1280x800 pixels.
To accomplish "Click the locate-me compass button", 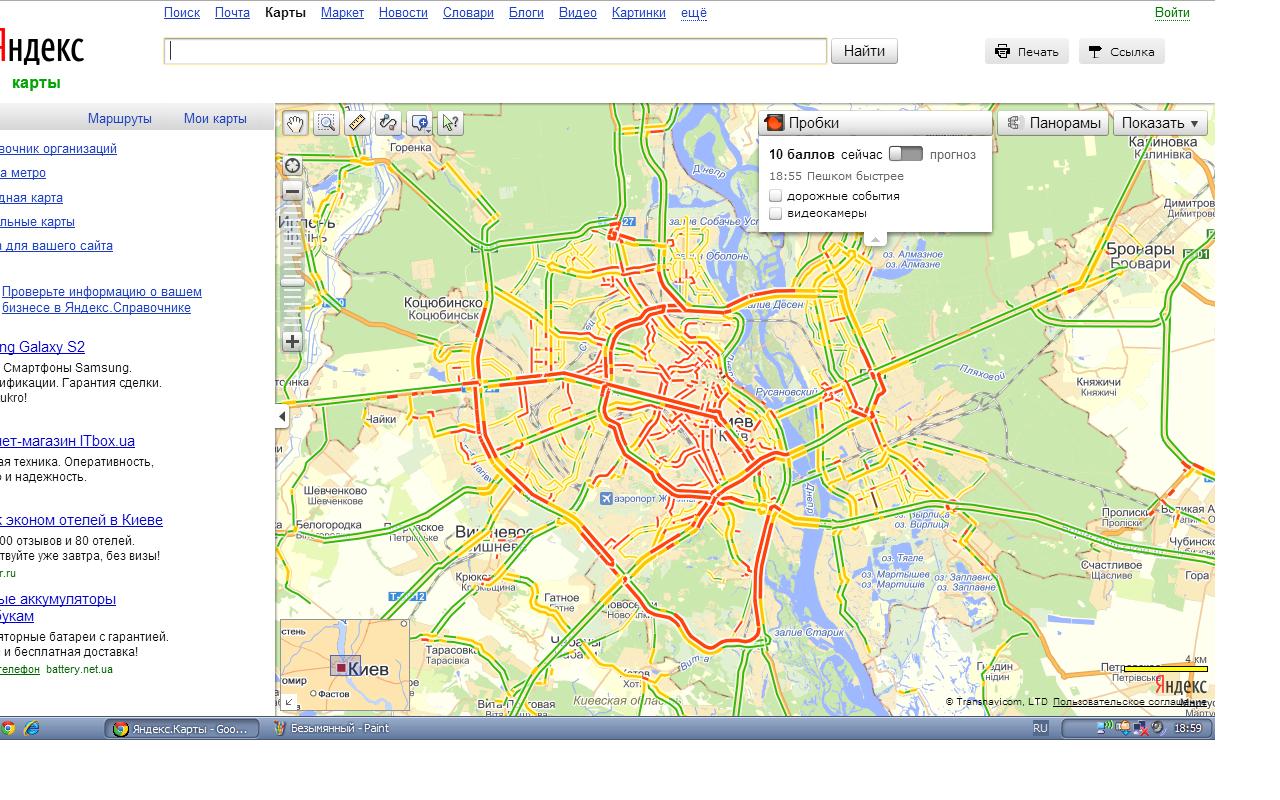I will (292, 166).
